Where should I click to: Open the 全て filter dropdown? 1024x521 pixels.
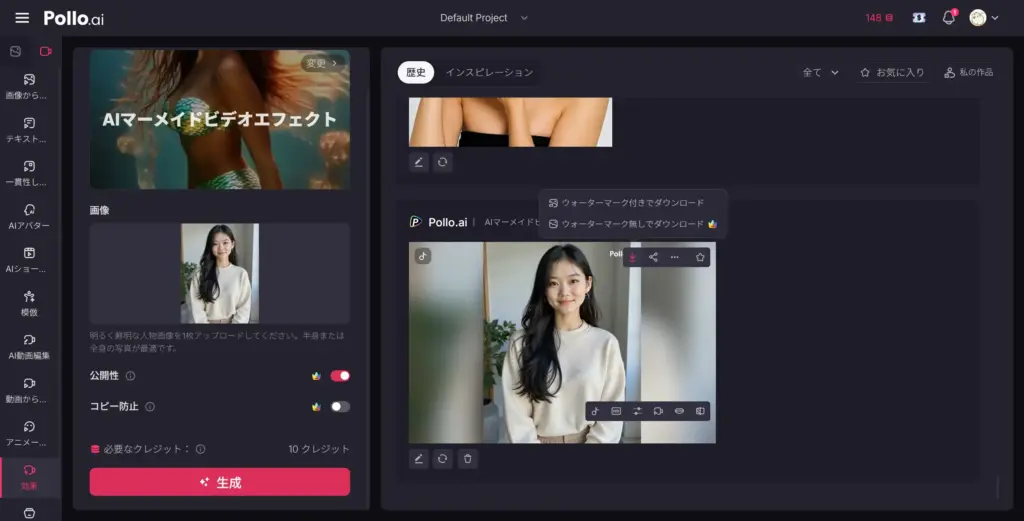(x=820, y=73)
